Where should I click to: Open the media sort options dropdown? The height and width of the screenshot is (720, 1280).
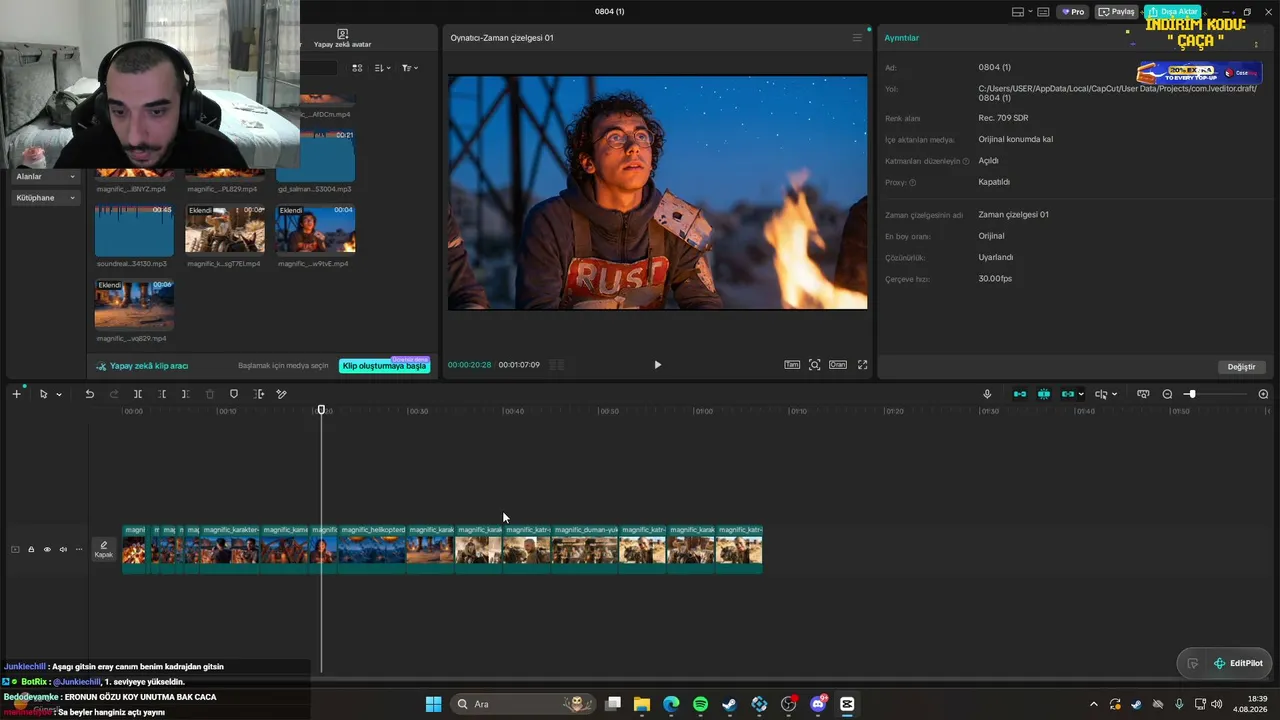(383, 68)
